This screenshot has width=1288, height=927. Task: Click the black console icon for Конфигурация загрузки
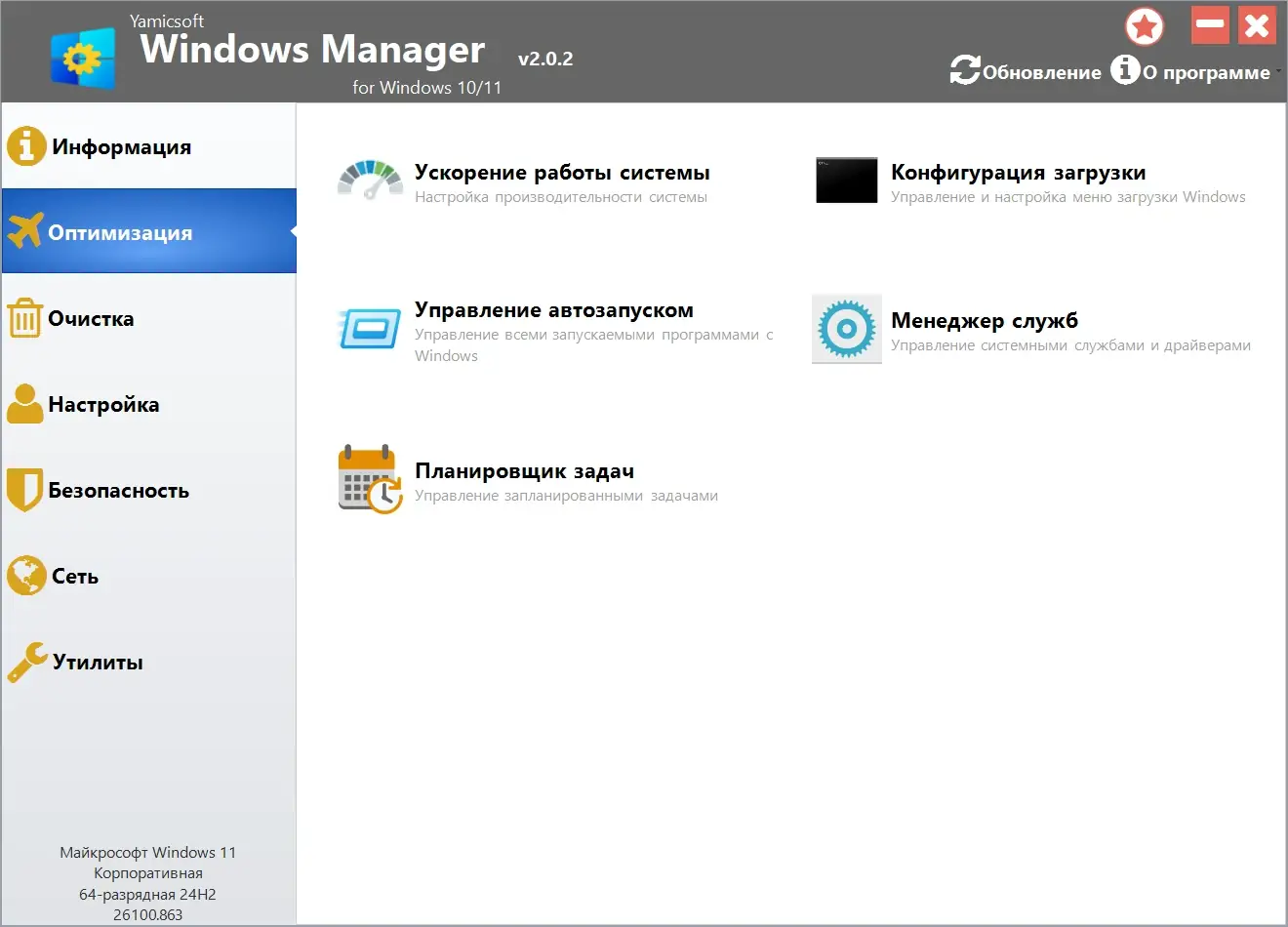[x=846, y=181]
